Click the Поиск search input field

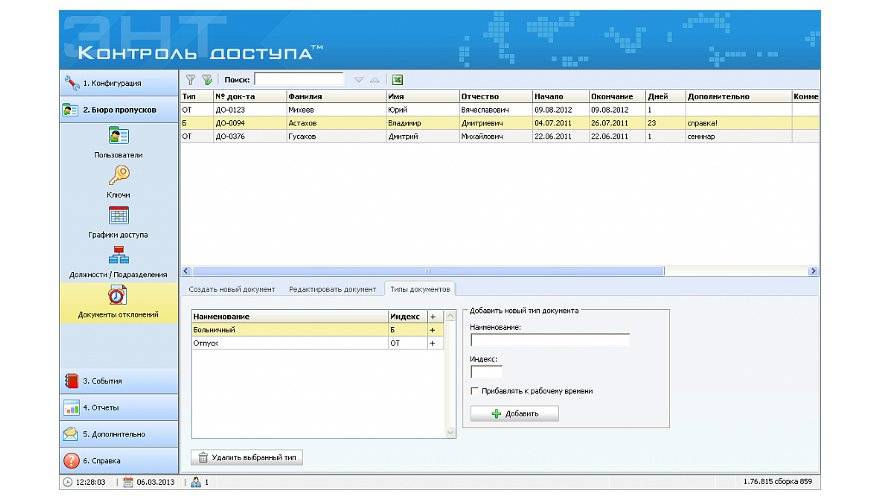pos(298,80)
